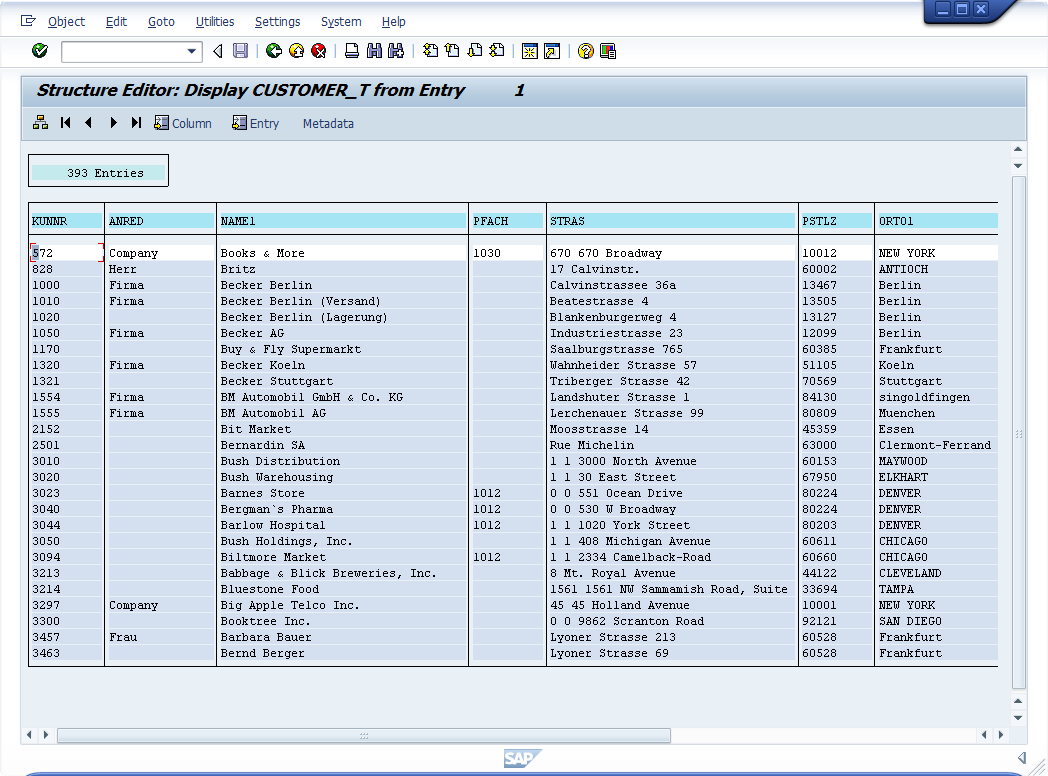
Task: Go to first entry arrow icon
Action: [x=65, y=123]
